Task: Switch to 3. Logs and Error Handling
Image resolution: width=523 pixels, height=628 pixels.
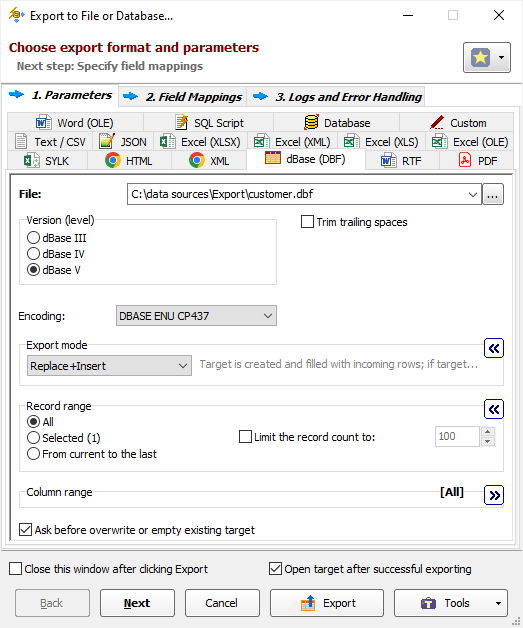Action: click(x=336, y=97)
